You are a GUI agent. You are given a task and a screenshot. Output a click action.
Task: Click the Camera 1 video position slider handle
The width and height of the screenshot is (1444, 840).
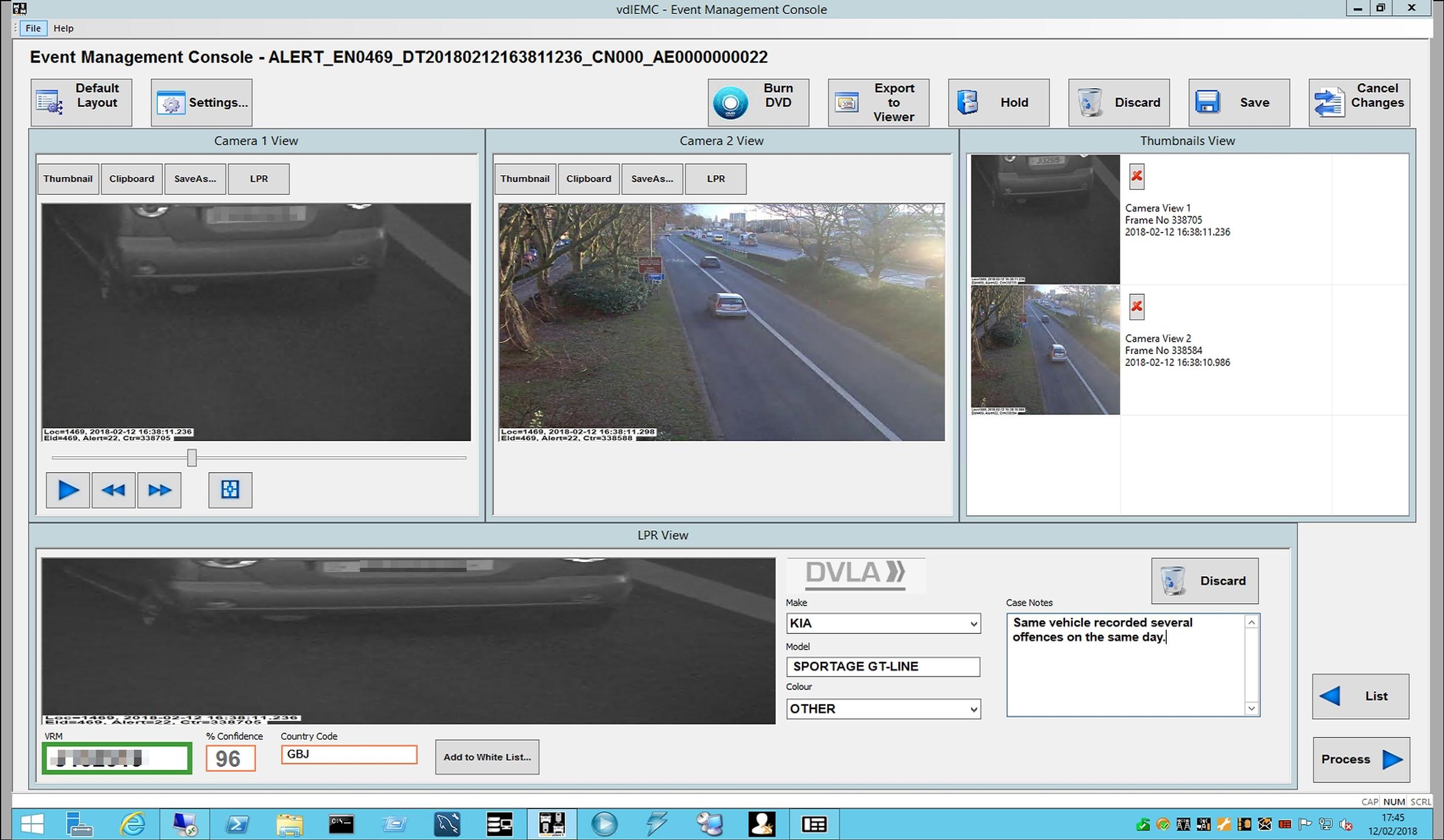point(192,458)
